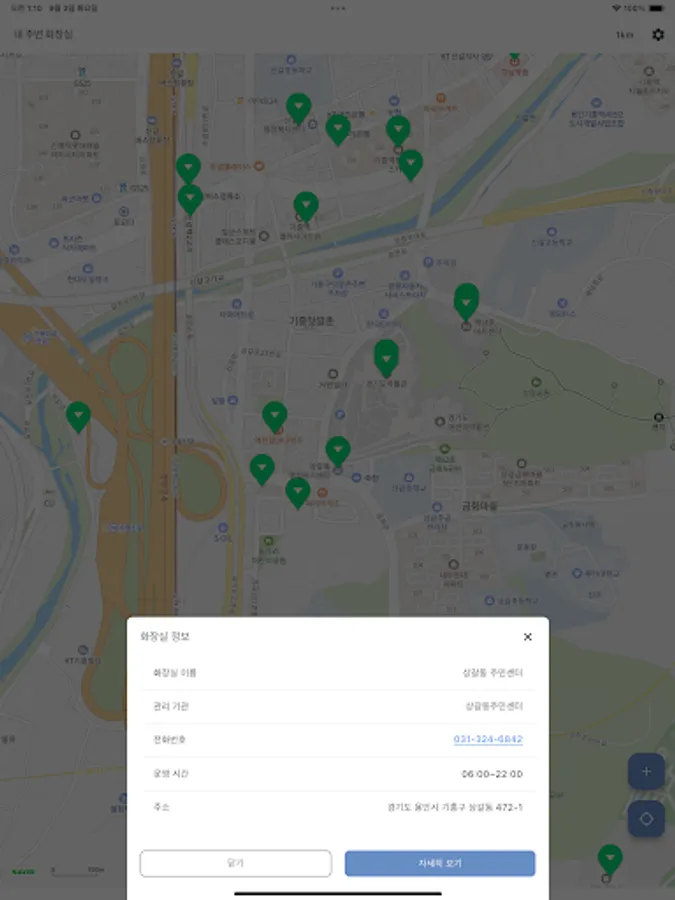This screenshot has height=900, width=675.
Task: Click the 주소 row label
Action: coord(161,807)
